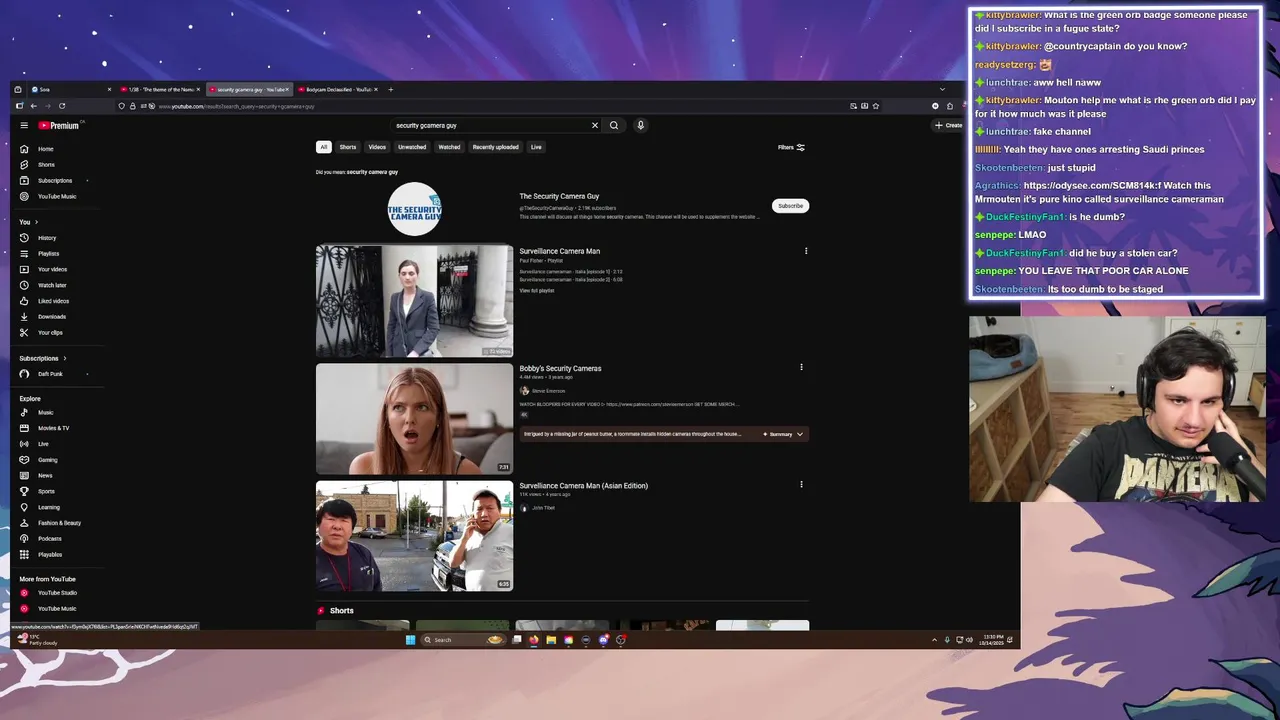
Task: Go to YouTube Premium logo home
Action: click(x=59, y=125)
